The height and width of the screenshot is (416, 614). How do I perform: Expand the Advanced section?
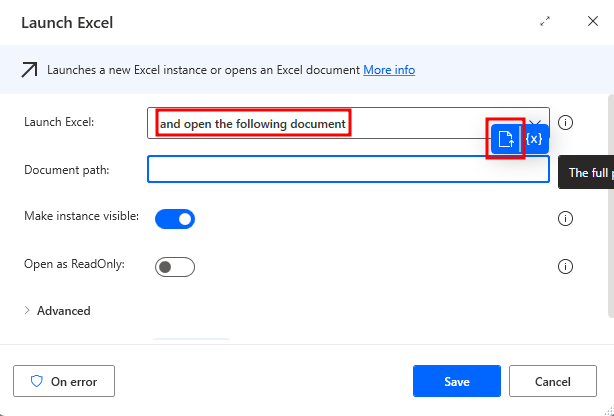click(57, 311)
